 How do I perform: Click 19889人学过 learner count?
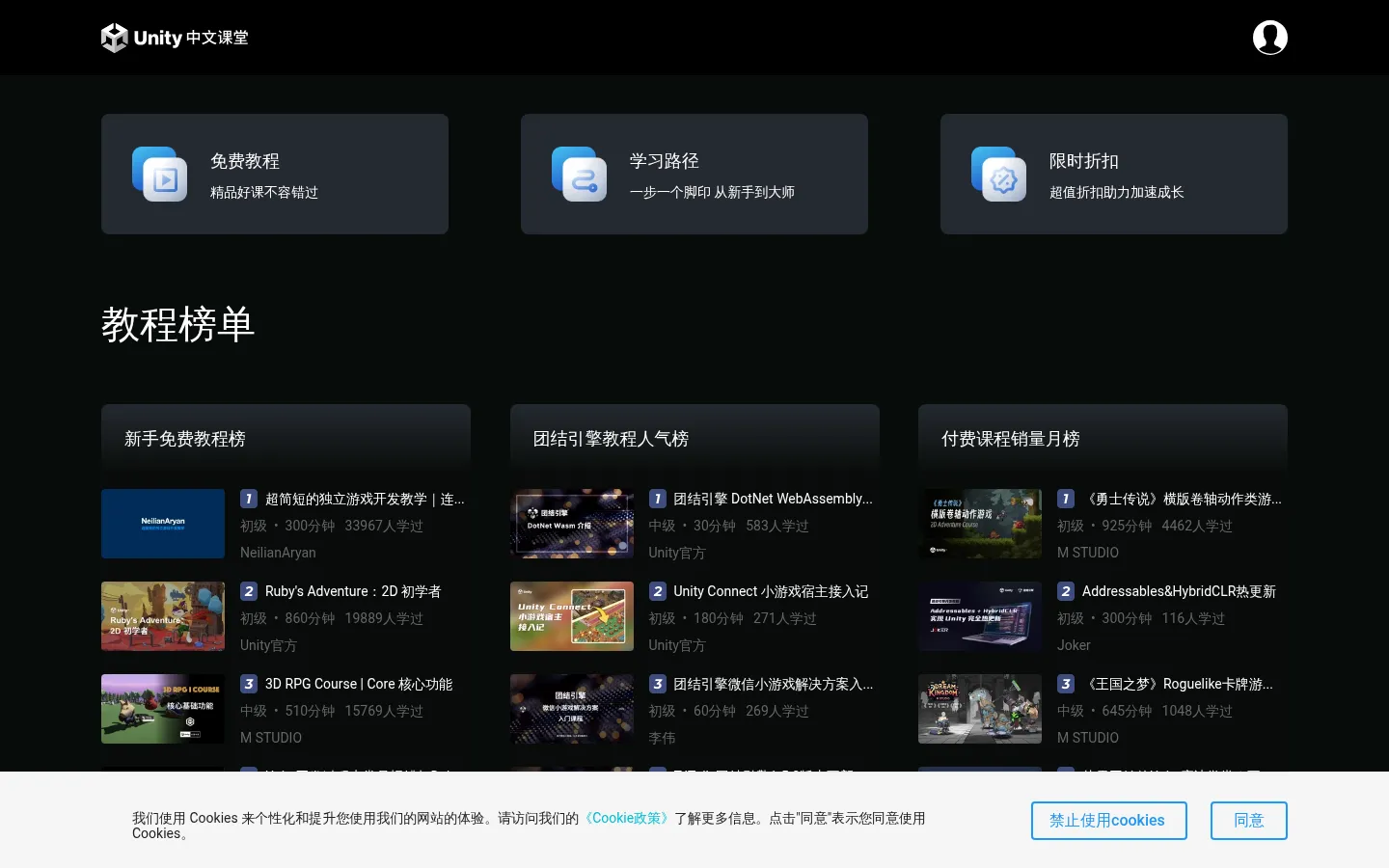coord(384,618)
